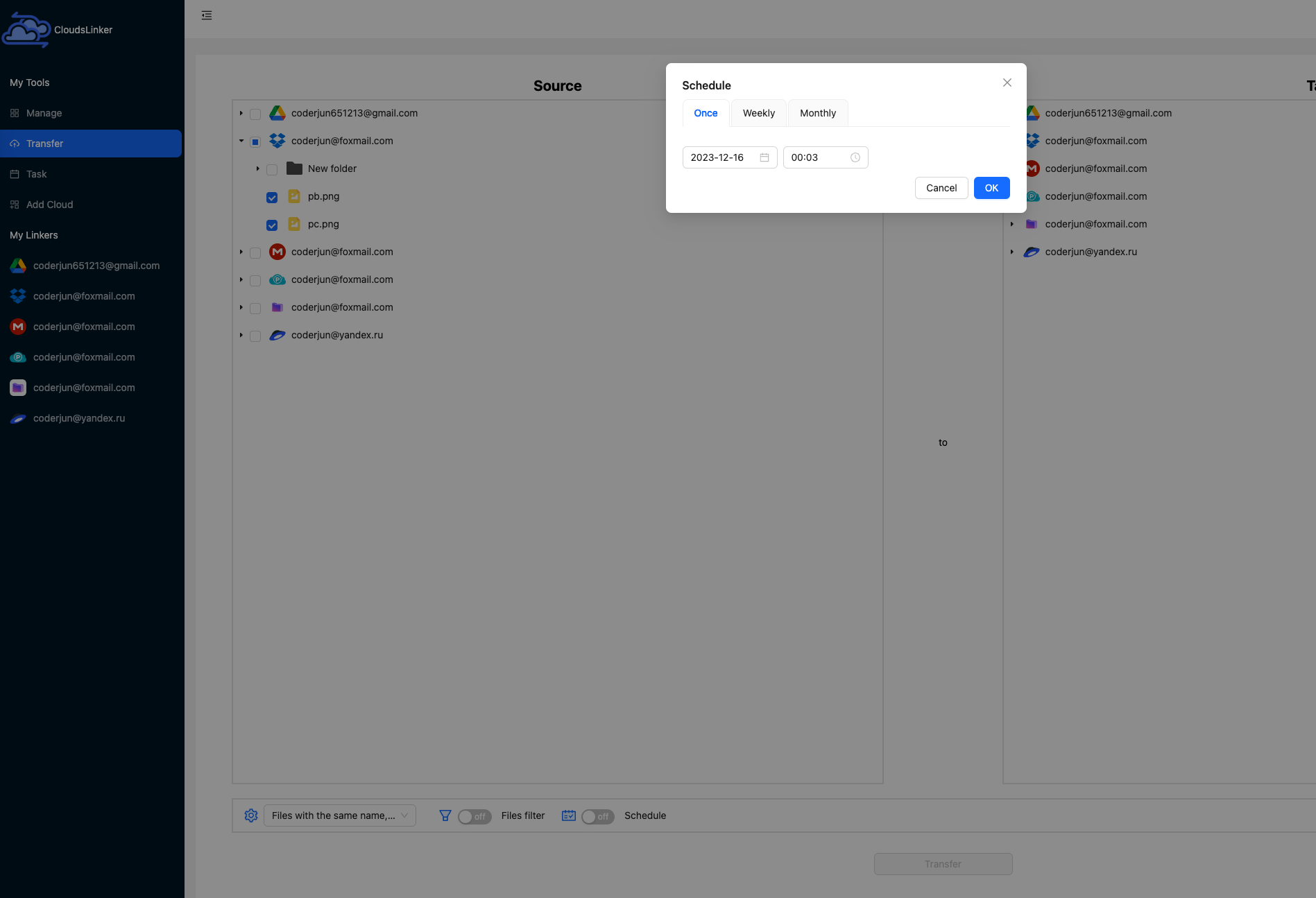1316x898 pixels.
Task: Uncheck the pb.png checkbox
Action: 272,197
